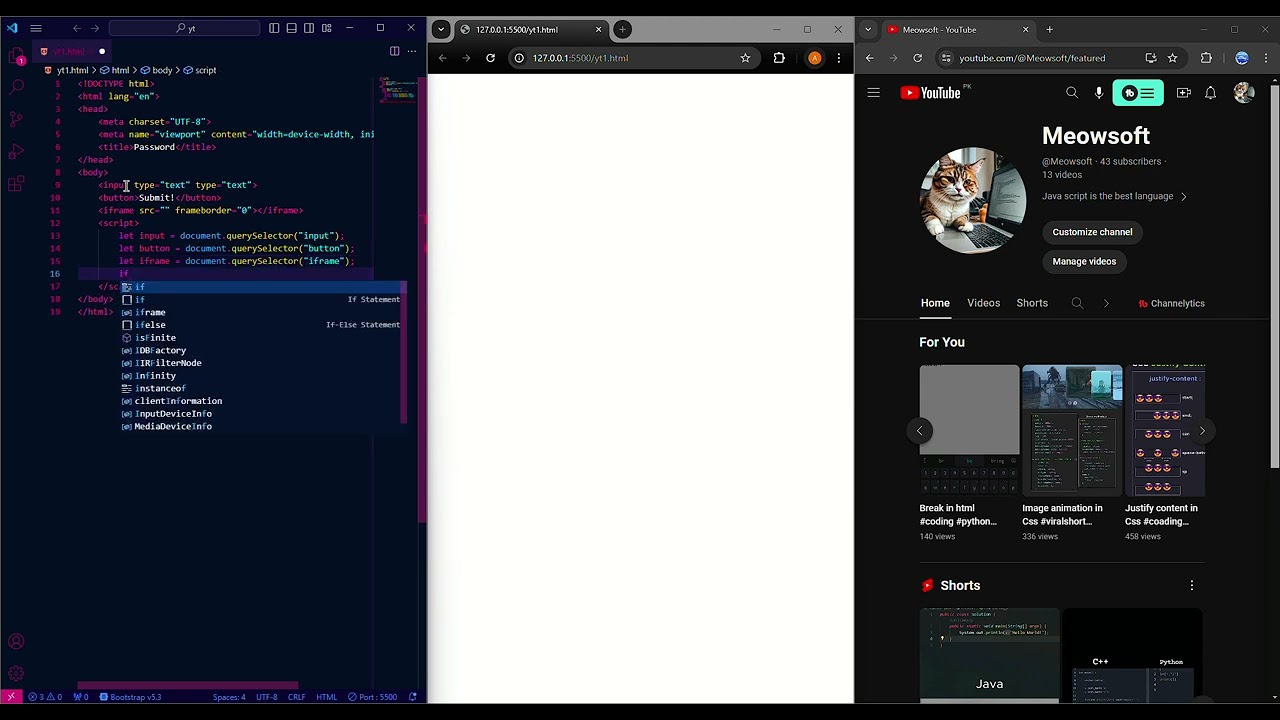Click the script breadcrumb in VS Code
1280x720 pixels.
[x=200, y=70]
